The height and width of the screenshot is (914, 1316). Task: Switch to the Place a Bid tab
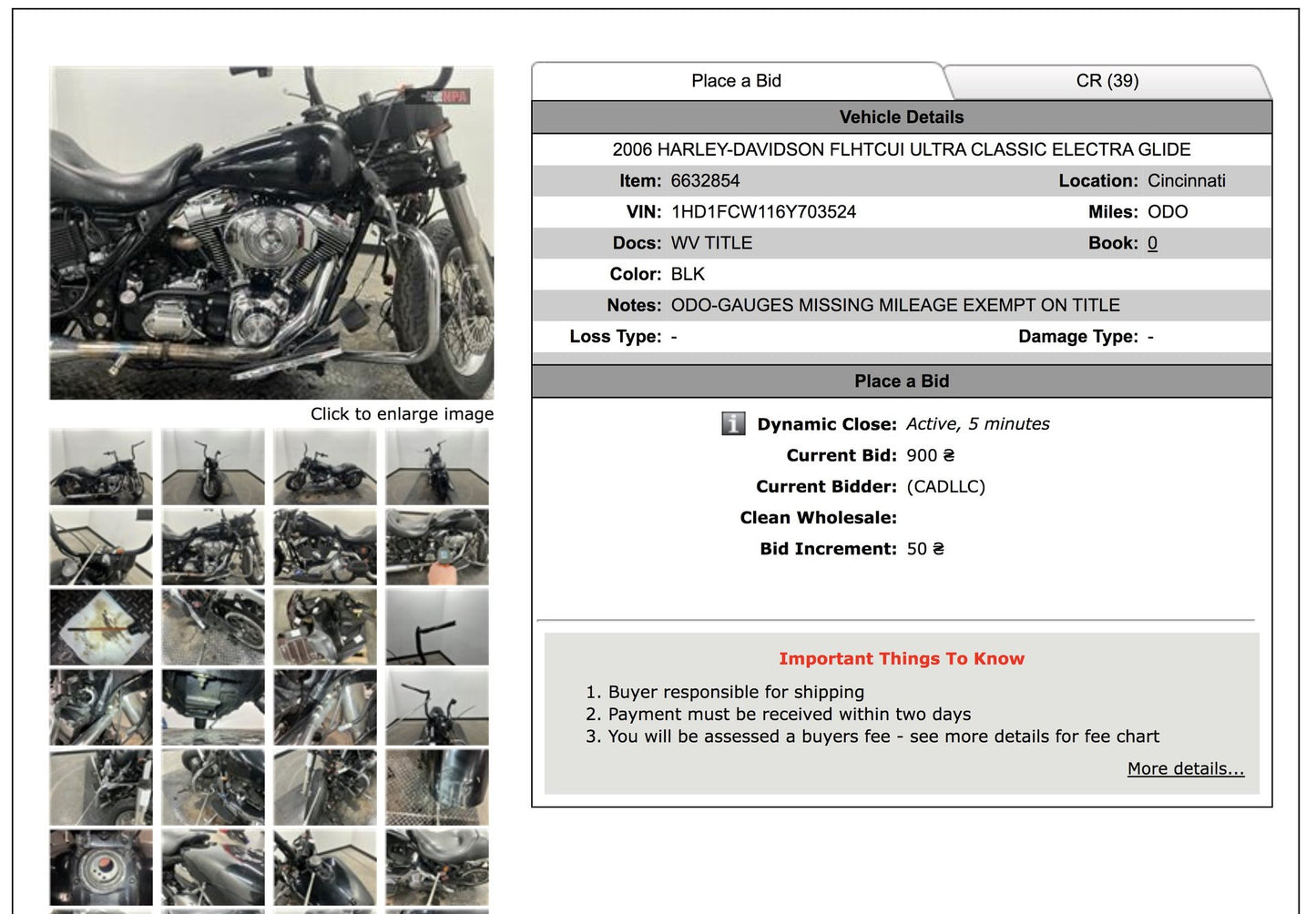(x=736, y=81)
